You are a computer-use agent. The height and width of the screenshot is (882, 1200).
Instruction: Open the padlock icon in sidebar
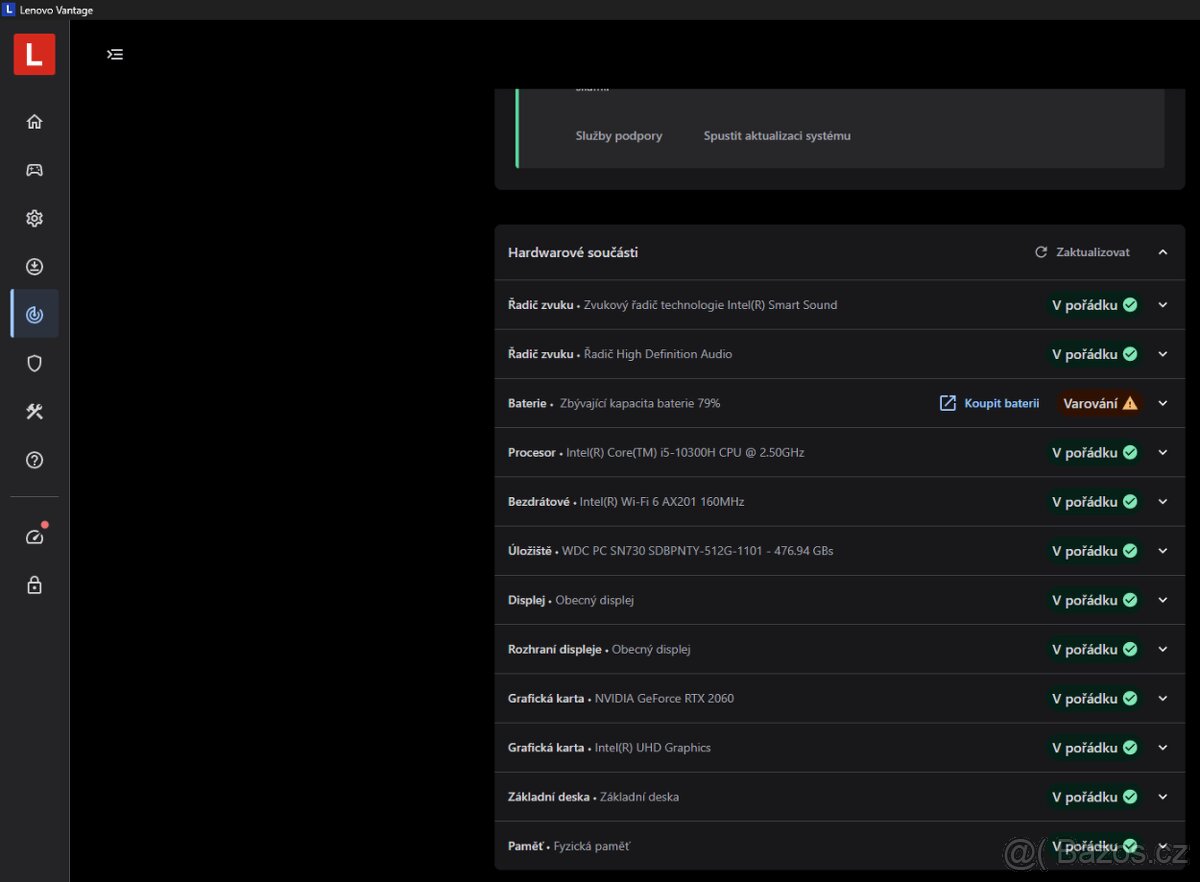(x=34, y=586)
